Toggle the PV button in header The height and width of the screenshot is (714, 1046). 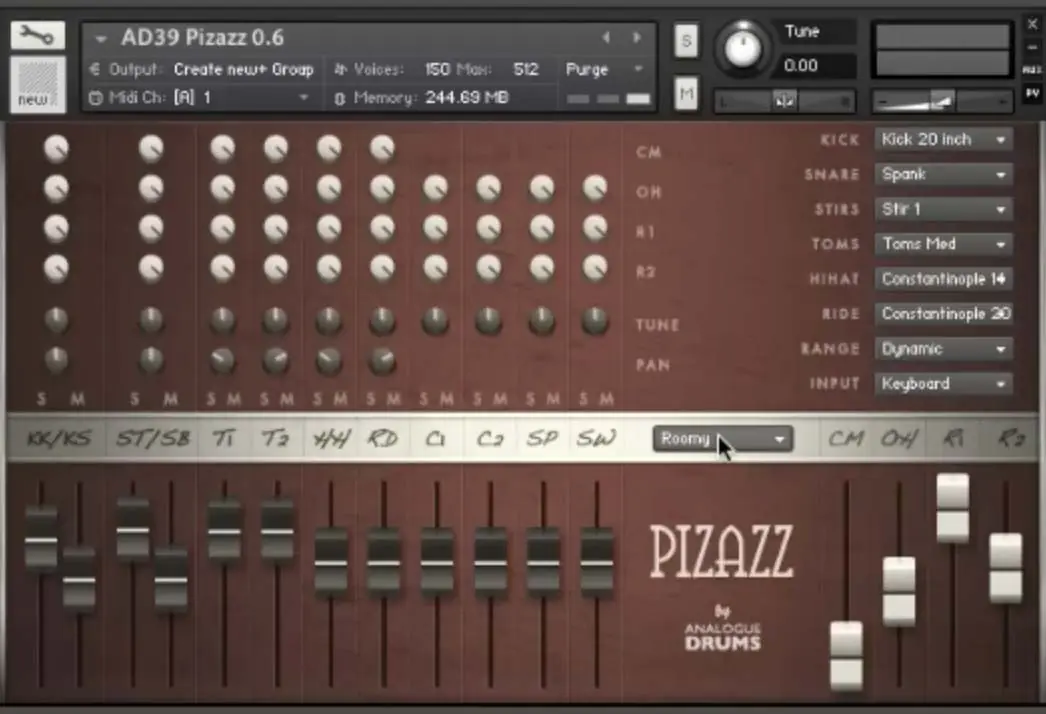1032,93
